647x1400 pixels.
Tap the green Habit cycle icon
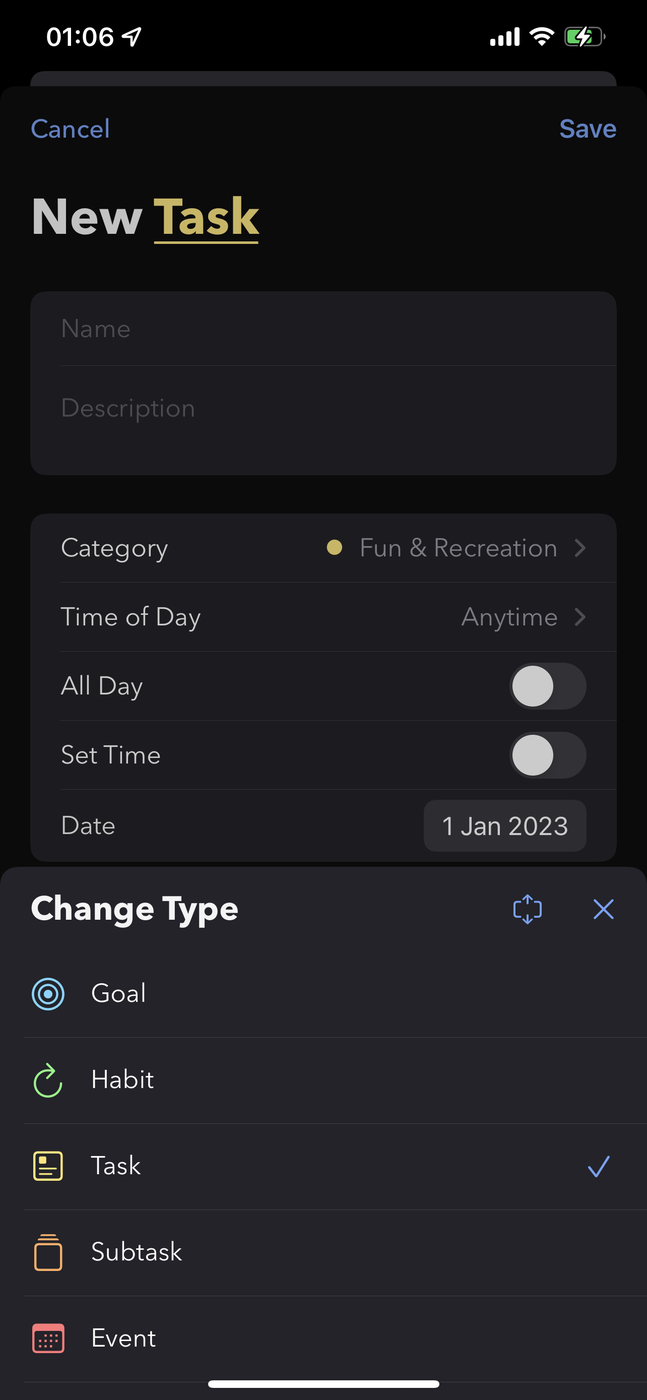tap(48, 1080)
